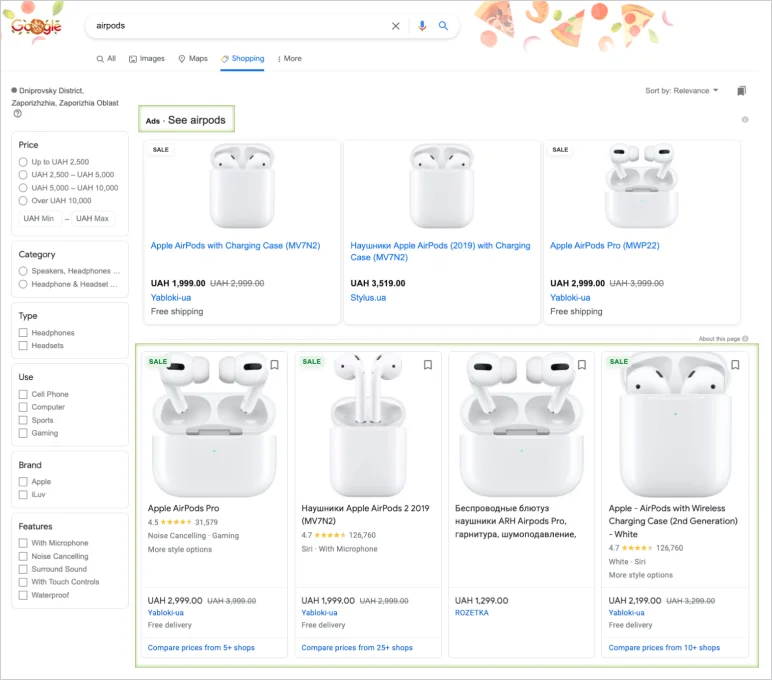Tick With Touch Controls feature
The width and height of the screenshot is (772, 680).
(23, 582)
